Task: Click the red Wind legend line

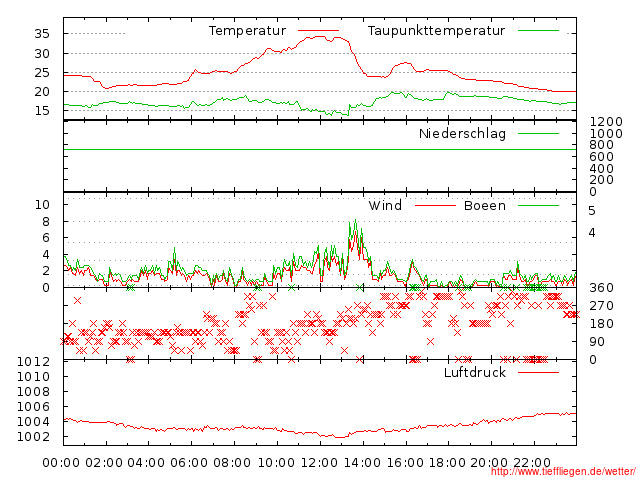Action: coord(435,205)
